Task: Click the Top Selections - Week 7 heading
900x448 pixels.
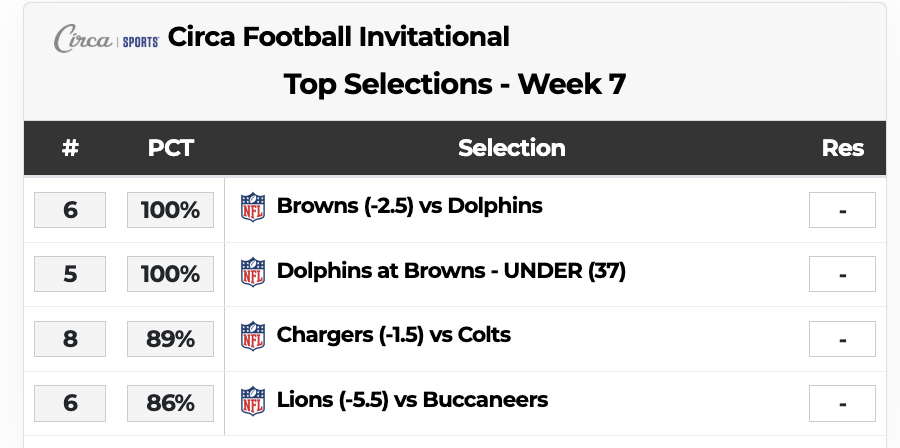Action: [455, 84]
